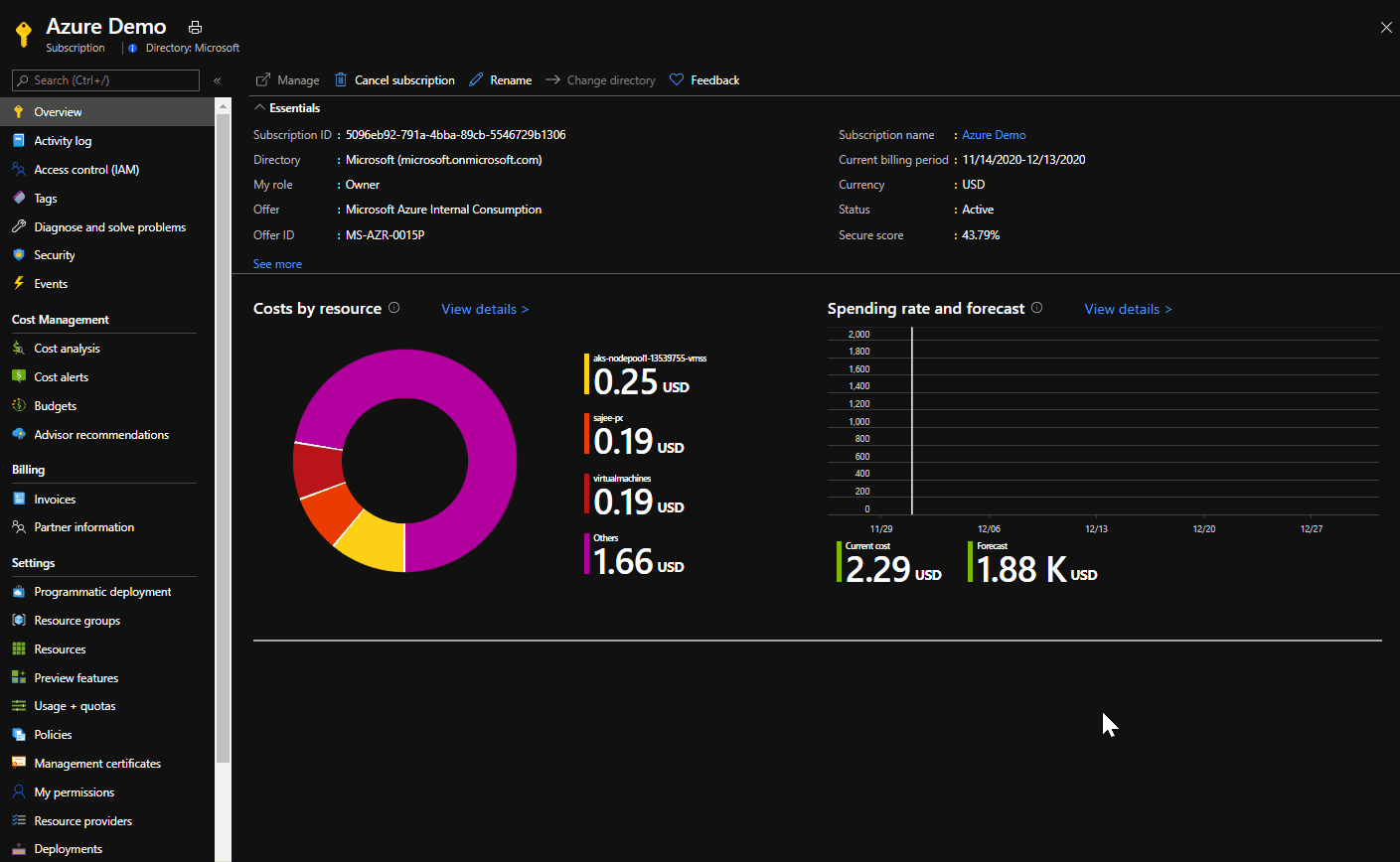Click the Programmatic deployment icon
The height and width of the screenshot is (862, 1400).
pos(19,591)
